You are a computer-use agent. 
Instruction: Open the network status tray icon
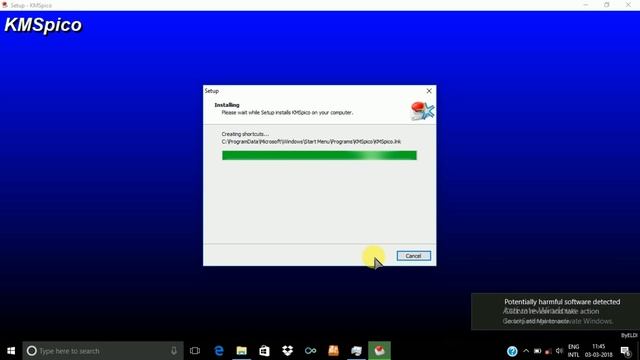tap(549, 351)
